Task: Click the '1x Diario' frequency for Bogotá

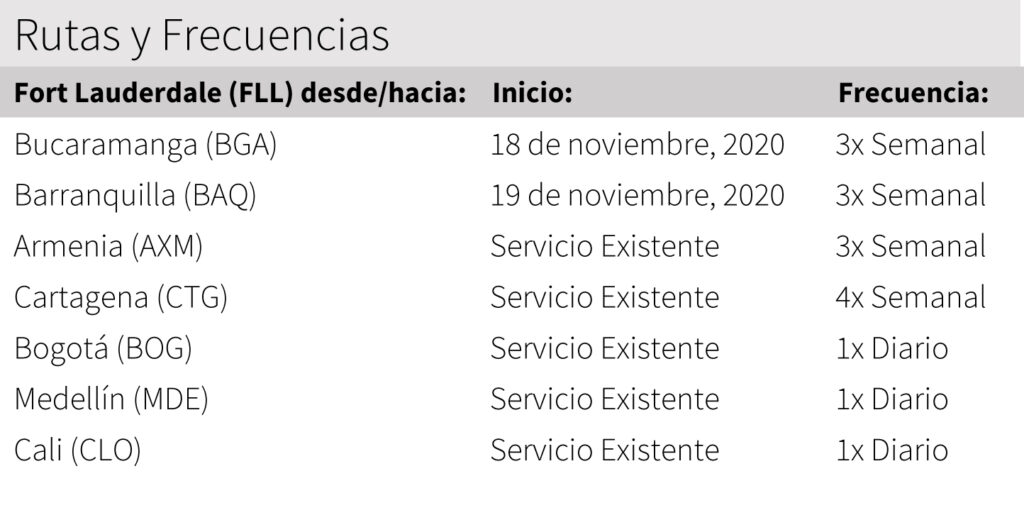Action: coord(891,348)
